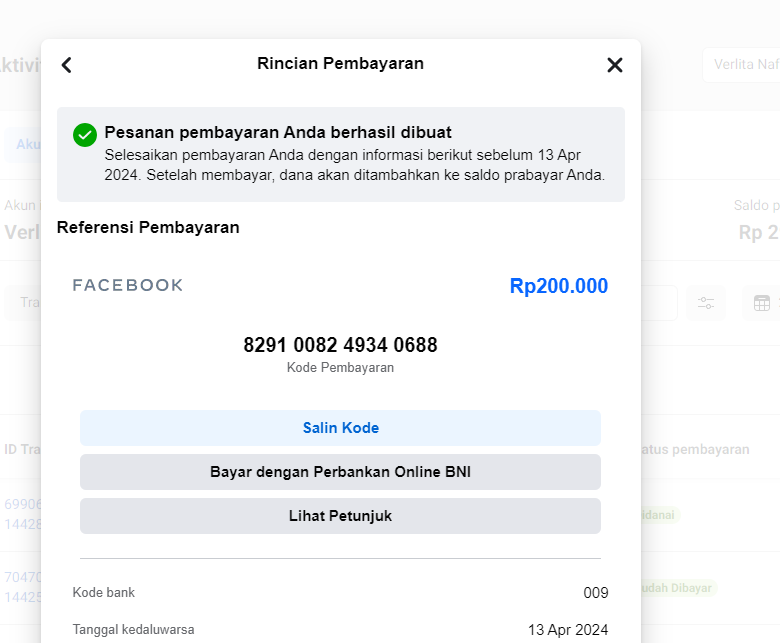Open Lihat Petunjuk instructions
The image size is (780, 643).
[x=340, y=516]
